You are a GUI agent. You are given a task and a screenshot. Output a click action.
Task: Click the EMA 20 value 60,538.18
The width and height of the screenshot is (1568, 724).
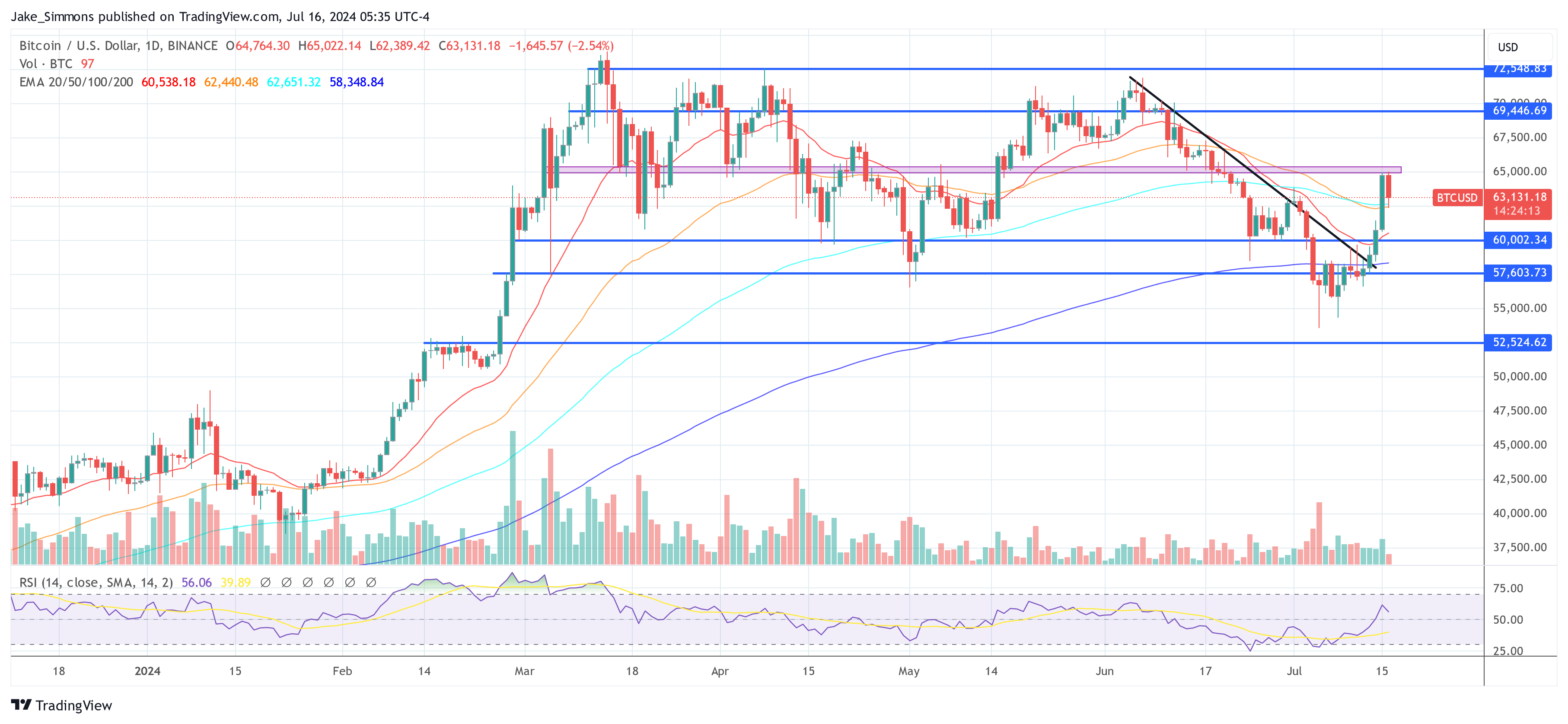[x=169, y=82]
